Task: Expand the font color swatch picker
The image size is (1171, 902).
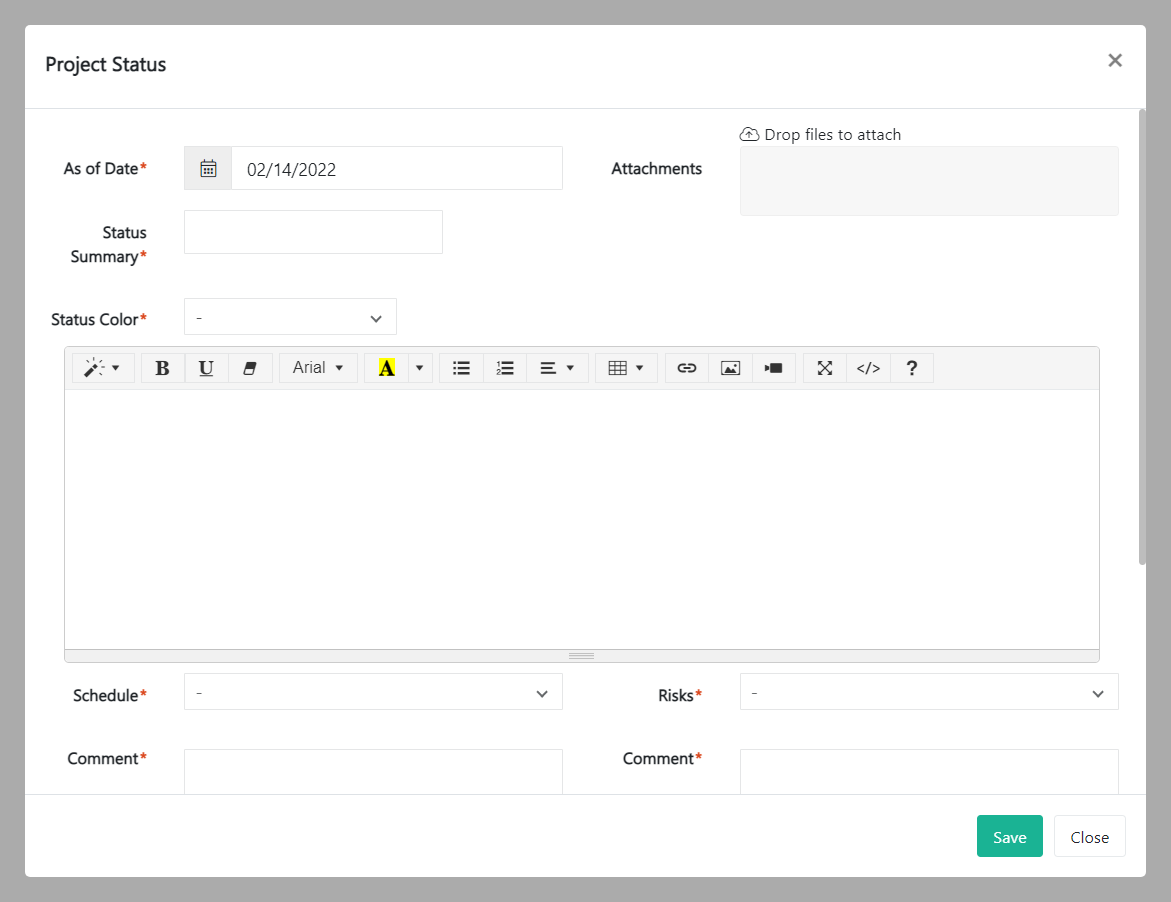Action: tap(418, 368)
